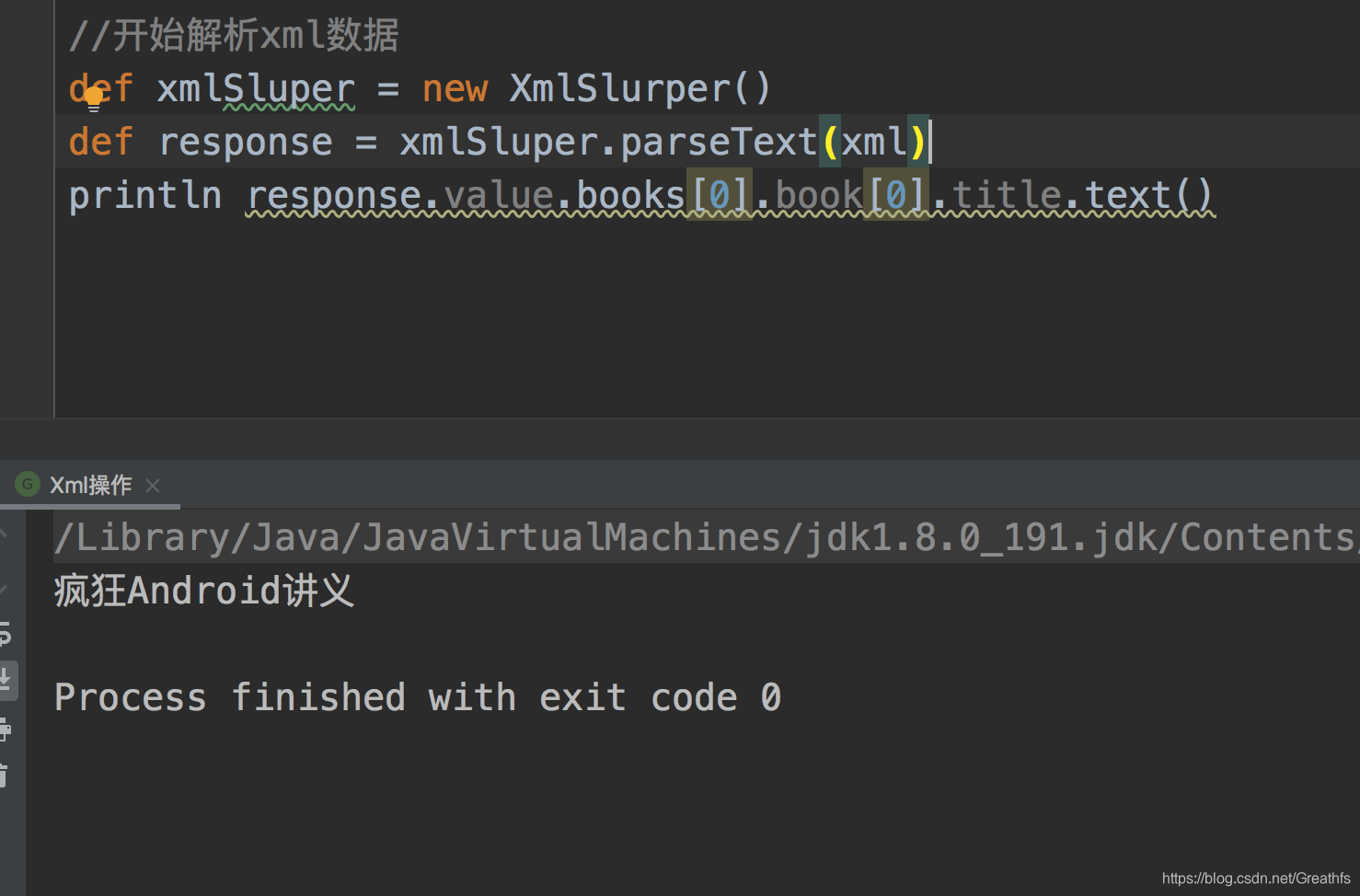This screenshot has width=1360, height=896.
Task: Click the 'Process finished with exit code 0' line
Action: (418, 697)
